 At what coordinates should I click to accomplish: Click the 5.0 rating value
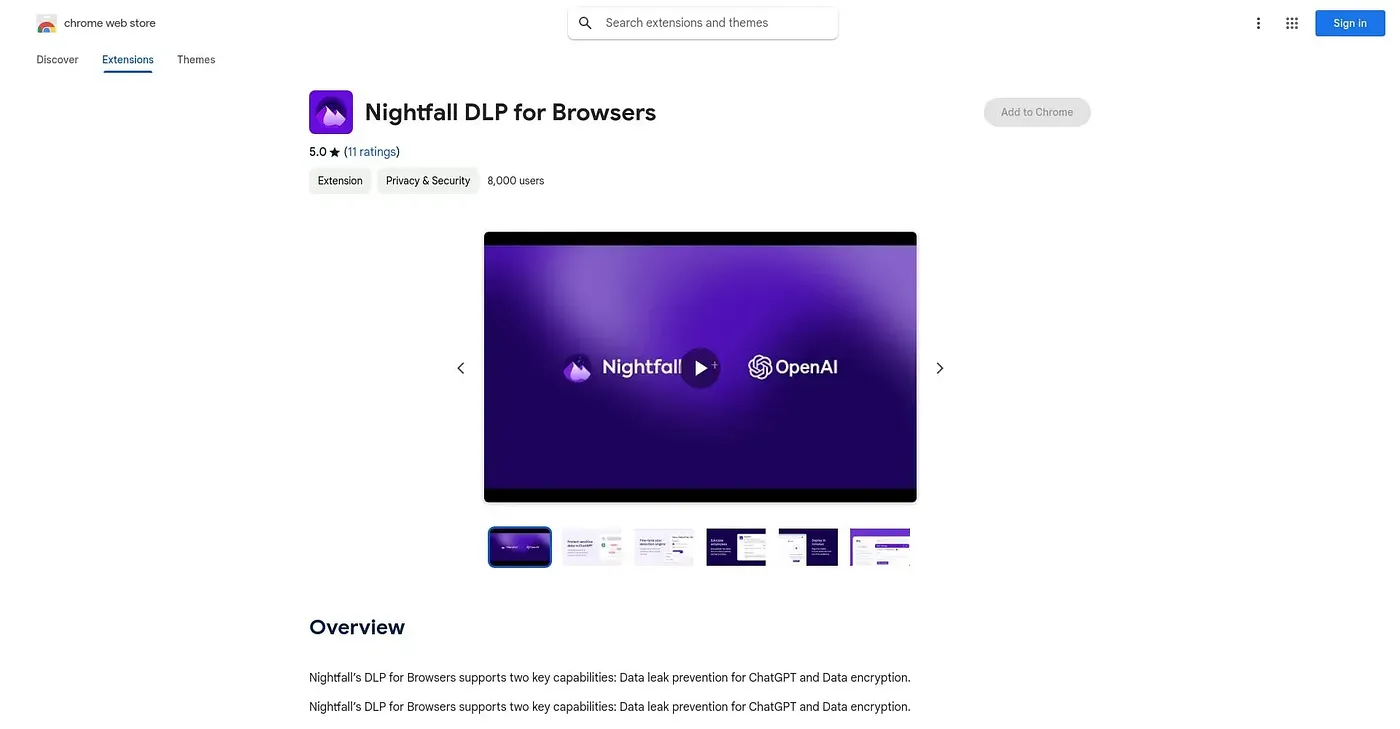point(318,152)
